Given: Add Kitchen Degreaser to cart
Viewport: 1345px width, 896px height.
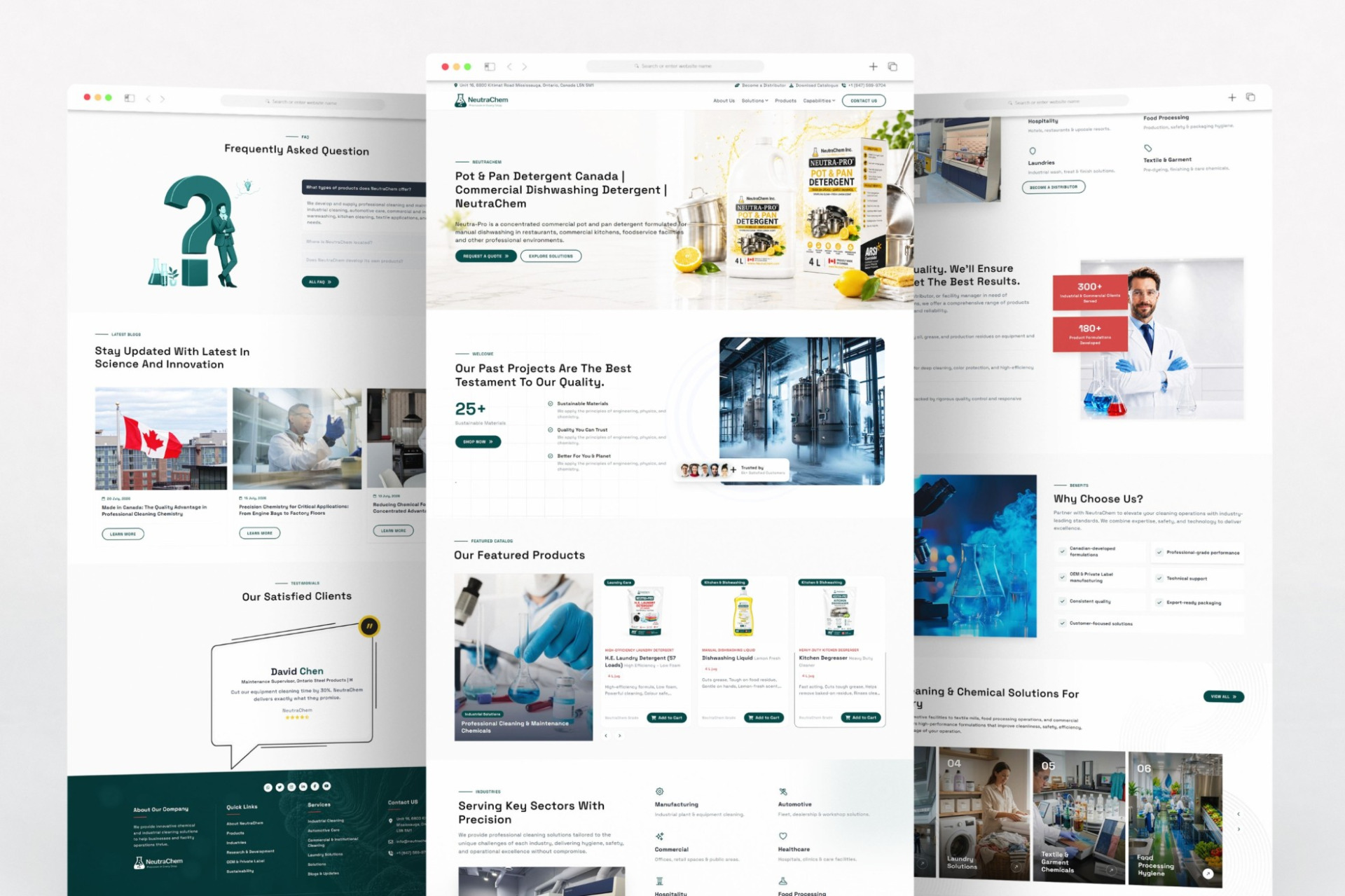Looking at the screenshot, I should [861, 717].
